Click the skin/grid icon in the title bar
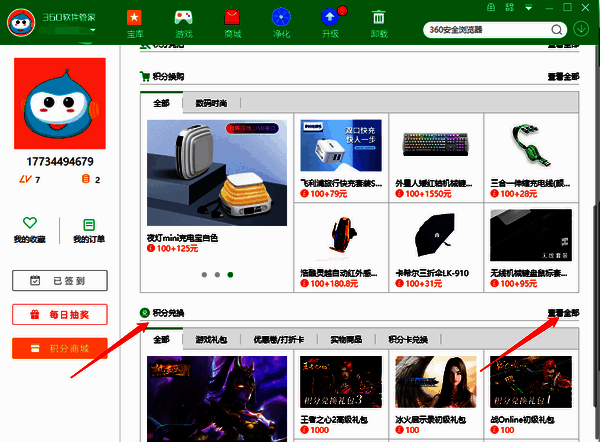 coord(510,7)
